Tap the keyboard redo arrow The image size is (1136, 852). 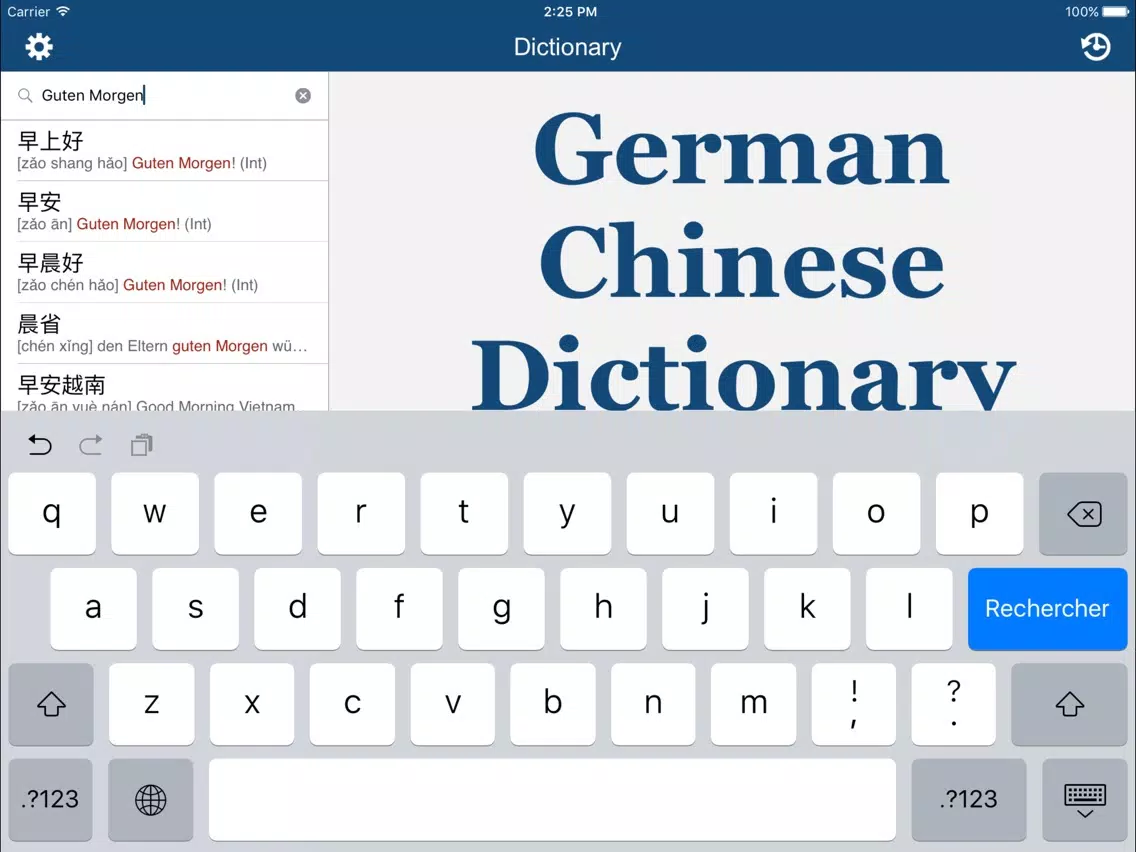pos(91,445)
